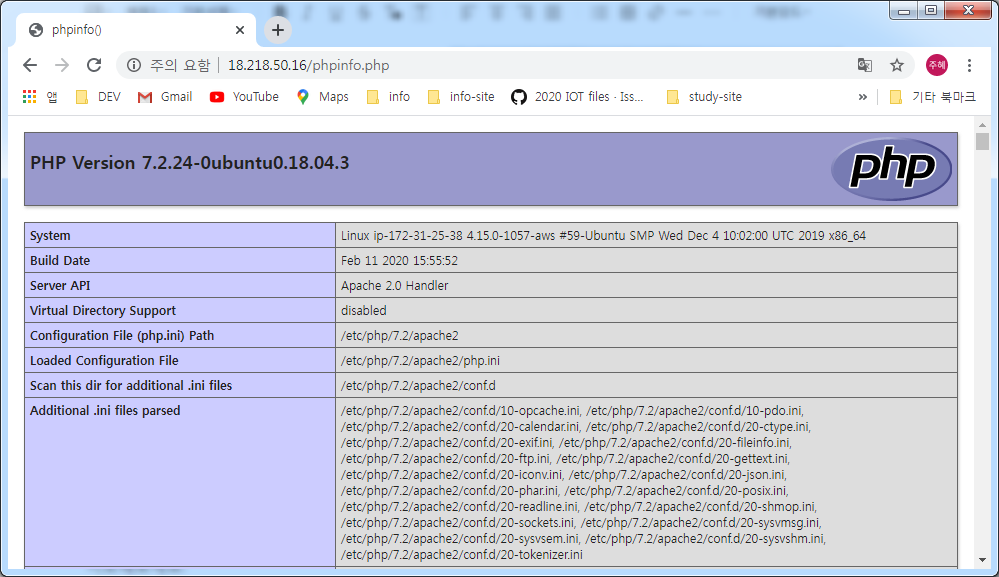Click the PHP Version 7.2.24-0ubuntu0.18.04.3 heading

coord(190,163)
